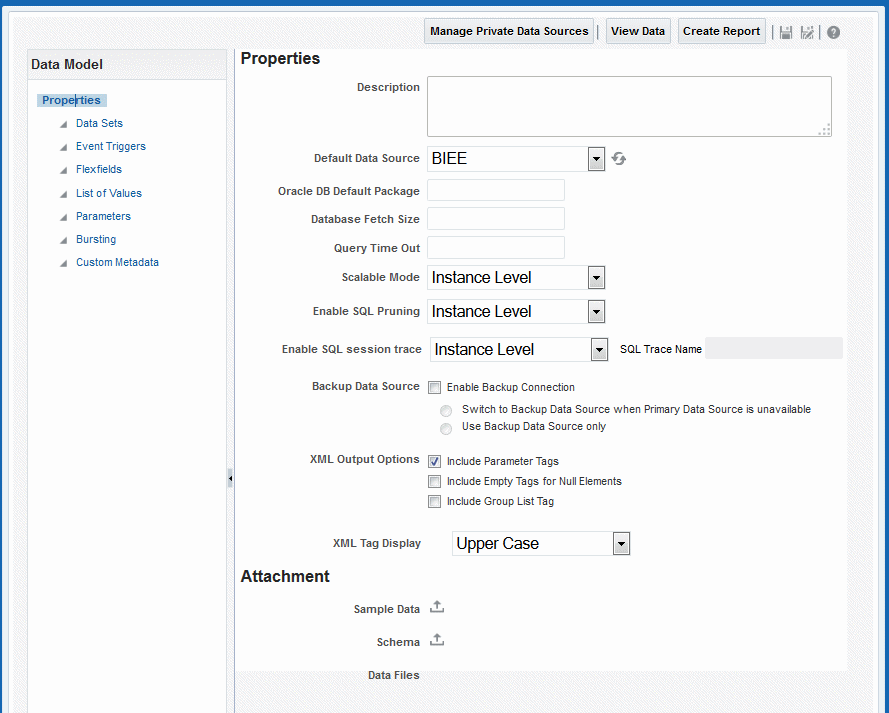Click the Save As toolbar icon
Image resolution: width=889 pixels, height=713 pixels.
tap(807, 31)
